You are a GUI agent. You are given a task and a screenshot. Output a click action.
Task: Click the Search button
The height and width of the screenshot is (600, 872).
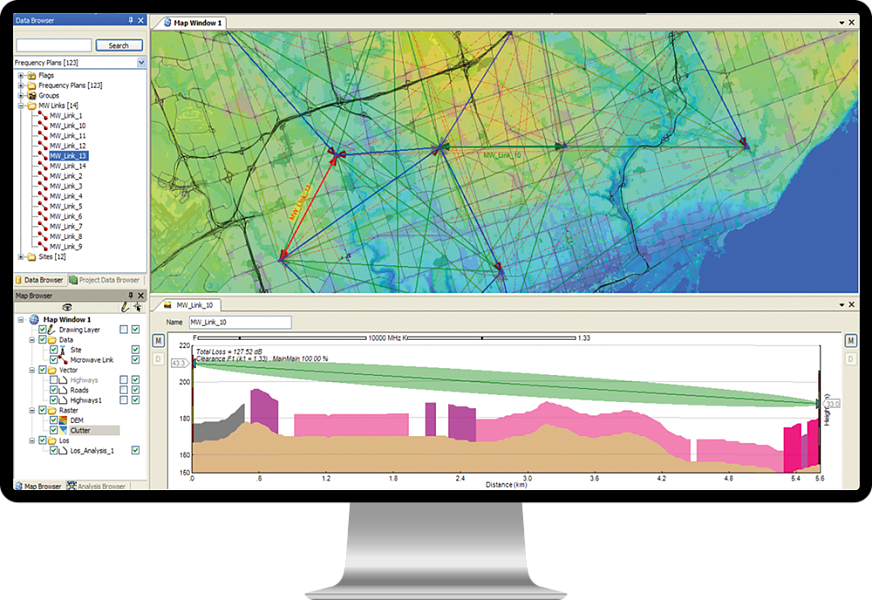click(119, 45)
